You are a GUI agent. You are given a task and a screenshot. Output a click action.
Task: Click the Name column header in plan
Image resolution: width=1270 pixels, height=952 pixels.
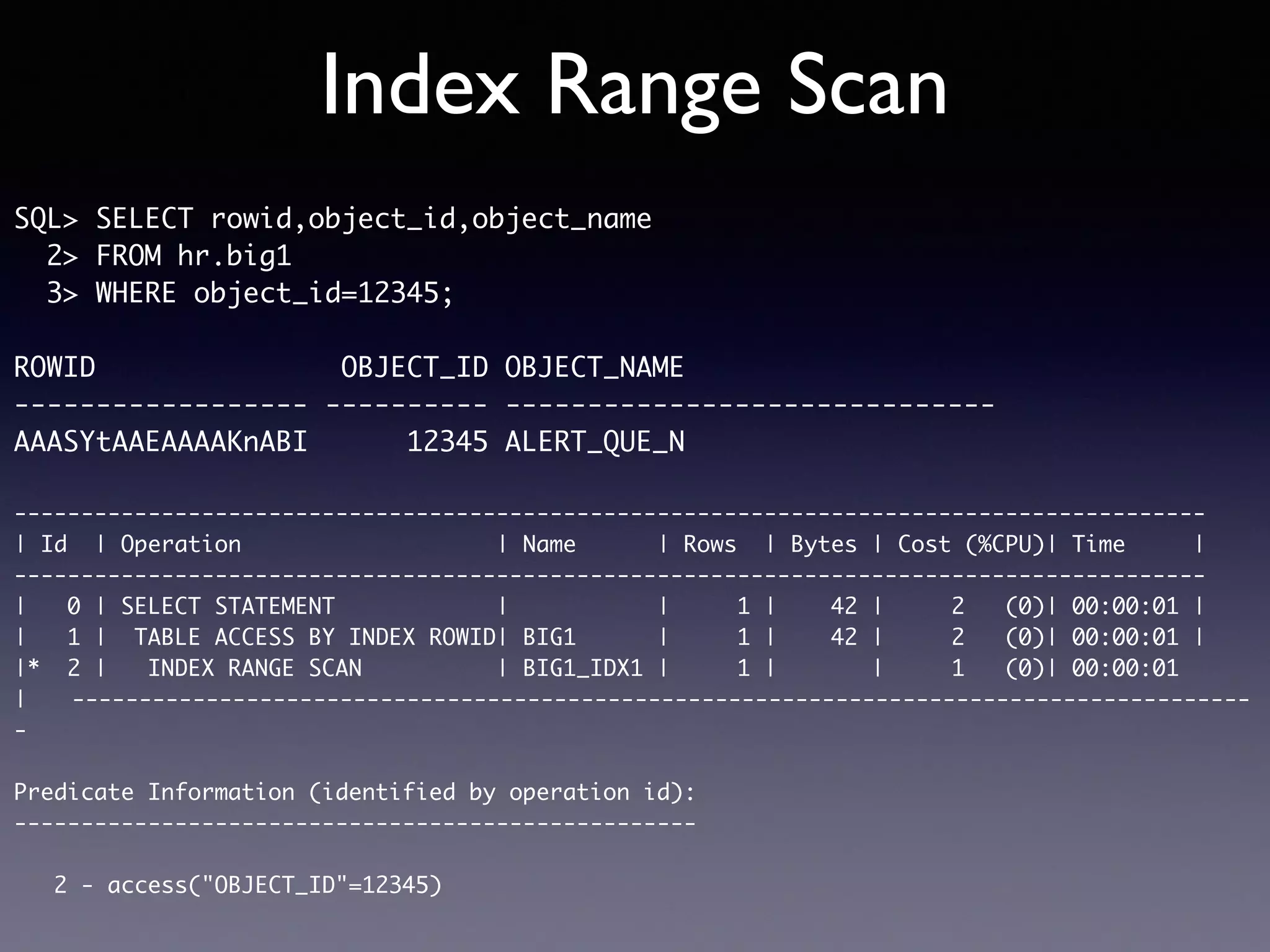click(549, 544)
